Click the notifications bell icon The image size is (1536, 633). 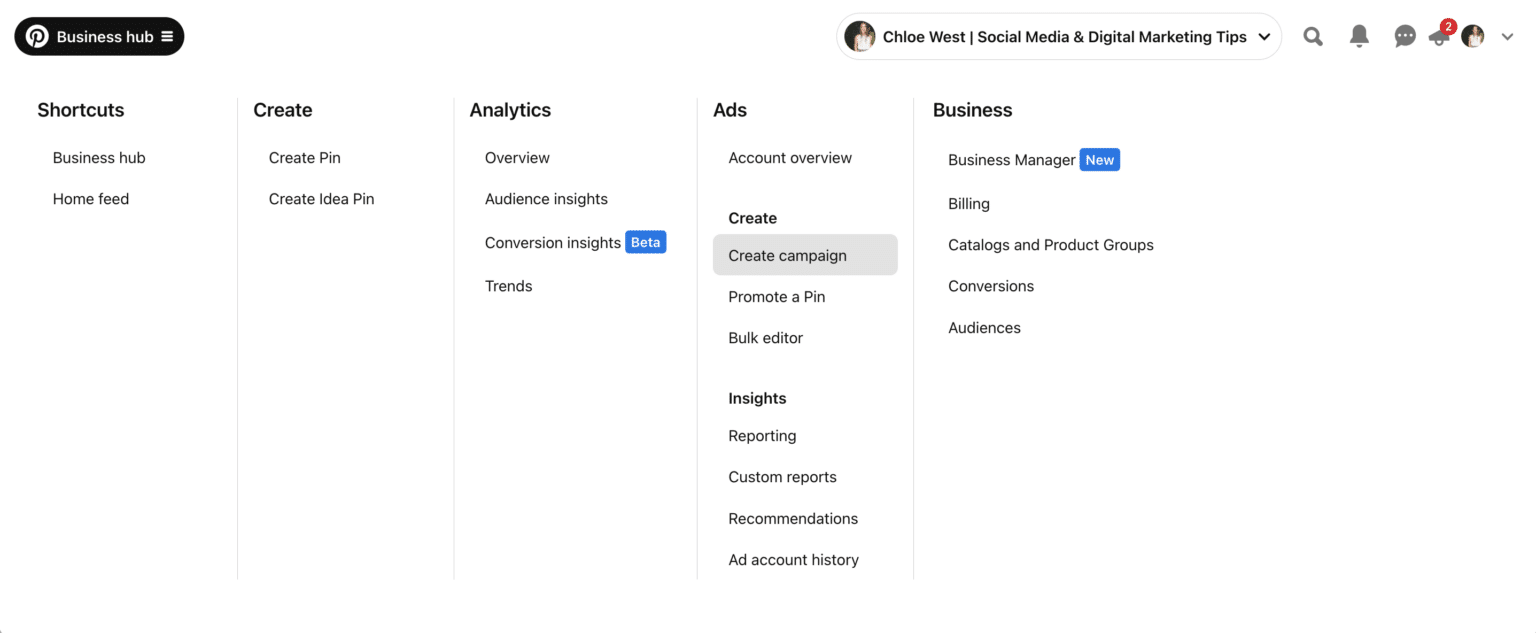point(1359,36)
